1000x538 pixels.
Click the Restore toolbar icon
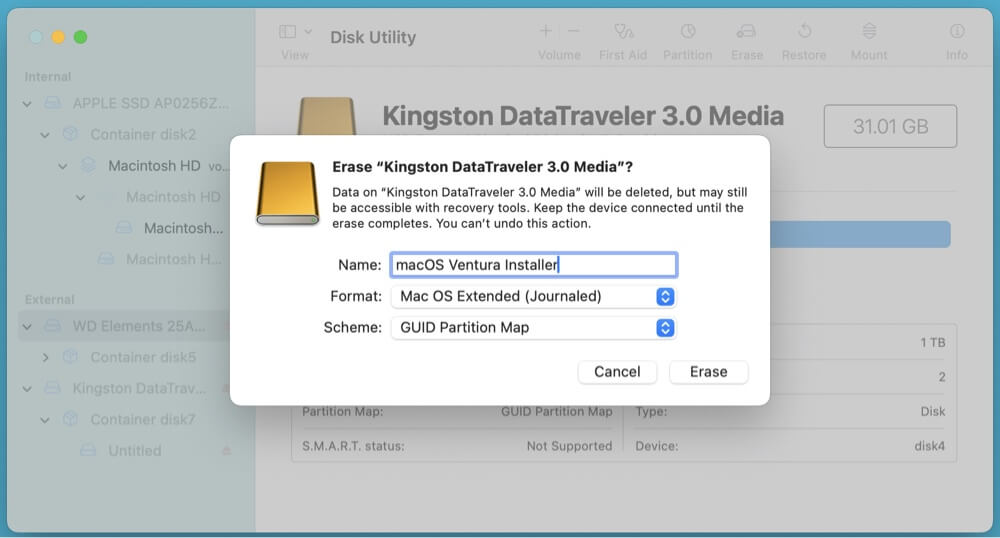click(805, 32)
